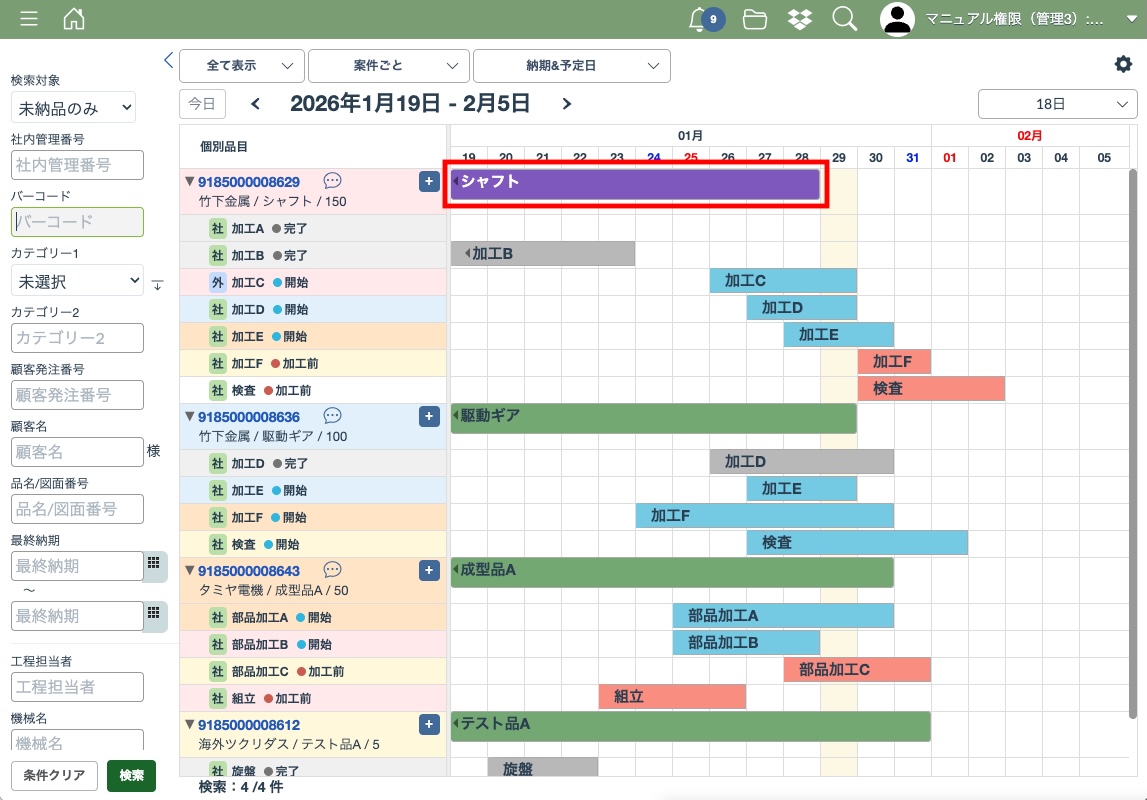
Task: Click plus button for 9185000008636
Action: (x=429, y=416)
